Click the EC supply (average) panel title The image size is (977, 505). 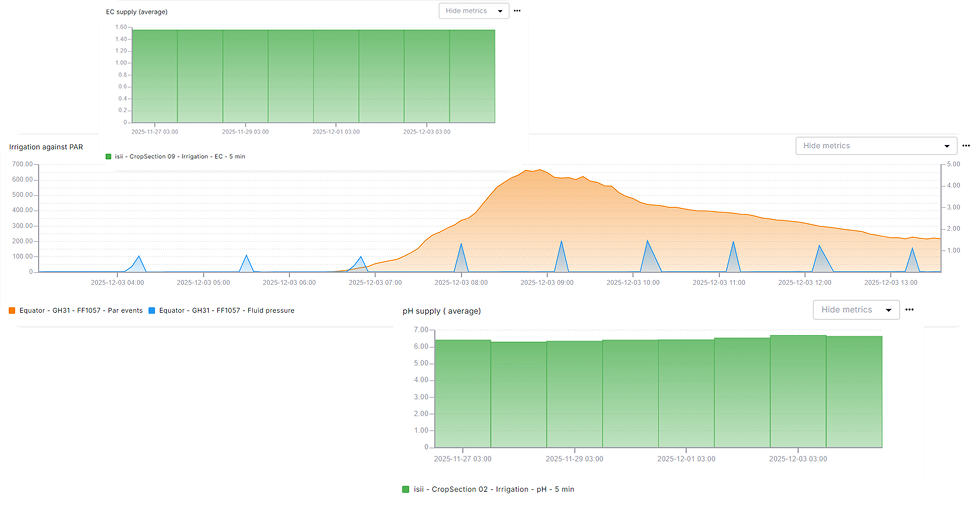click(x=137, y=12)
